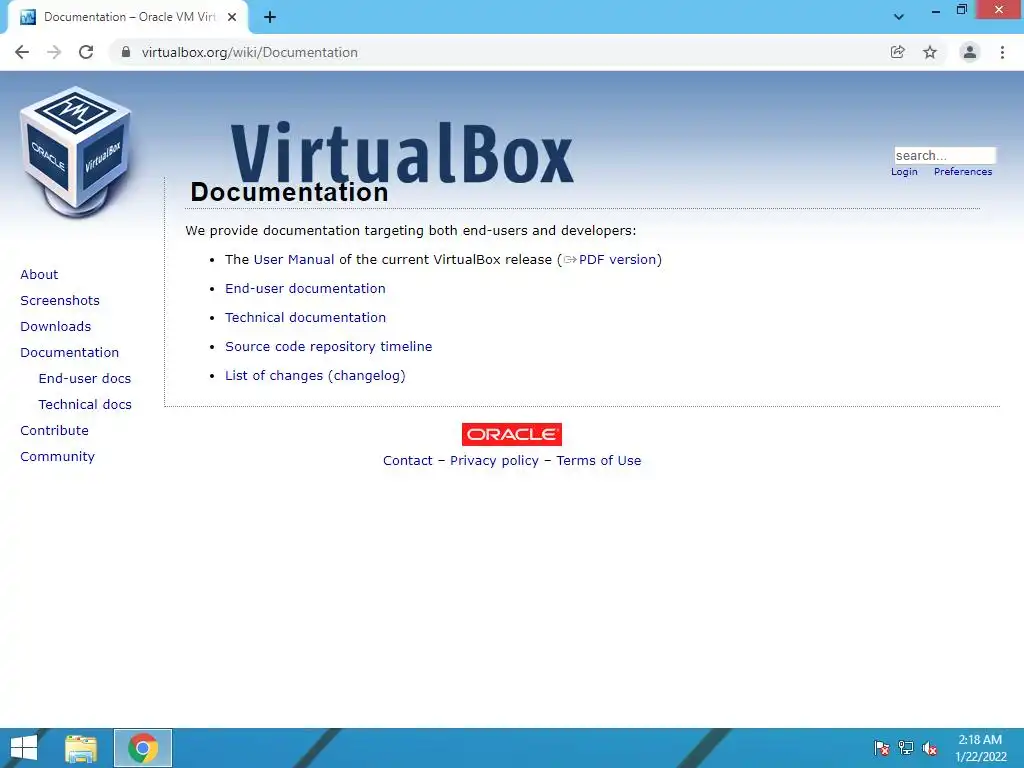This screenshot has height=768, width=1024.
Task: Open List of changes (changelog) link
Action: pos(315,376)
